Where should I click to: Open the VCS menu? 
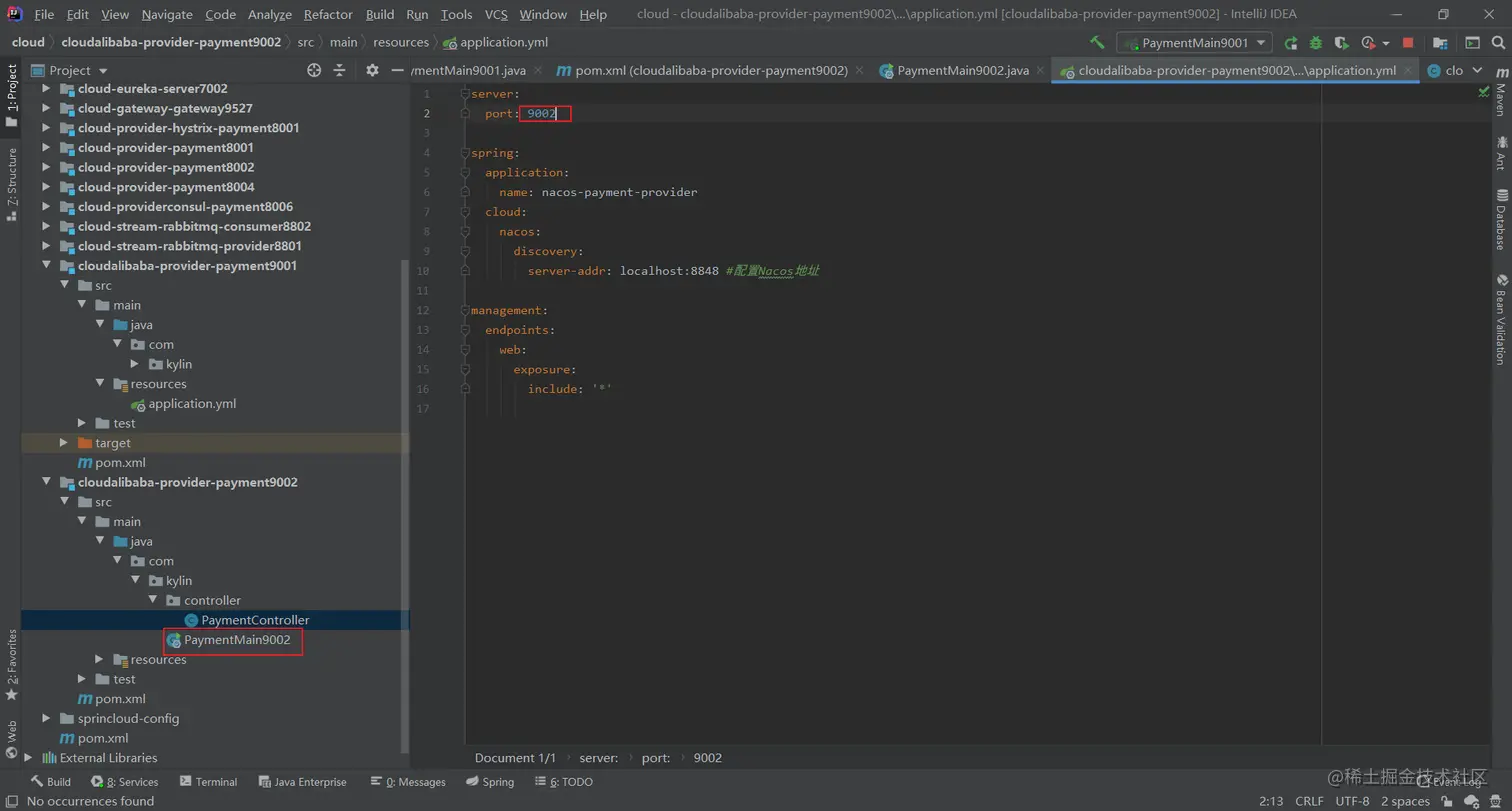[x=496, y=14]
